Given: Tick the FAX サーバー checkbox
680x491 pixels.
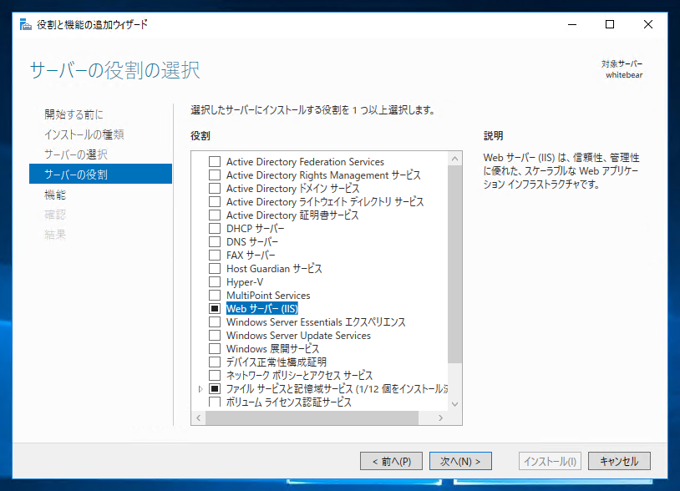Looking at the screenshot, I should [x=215, y=255].
